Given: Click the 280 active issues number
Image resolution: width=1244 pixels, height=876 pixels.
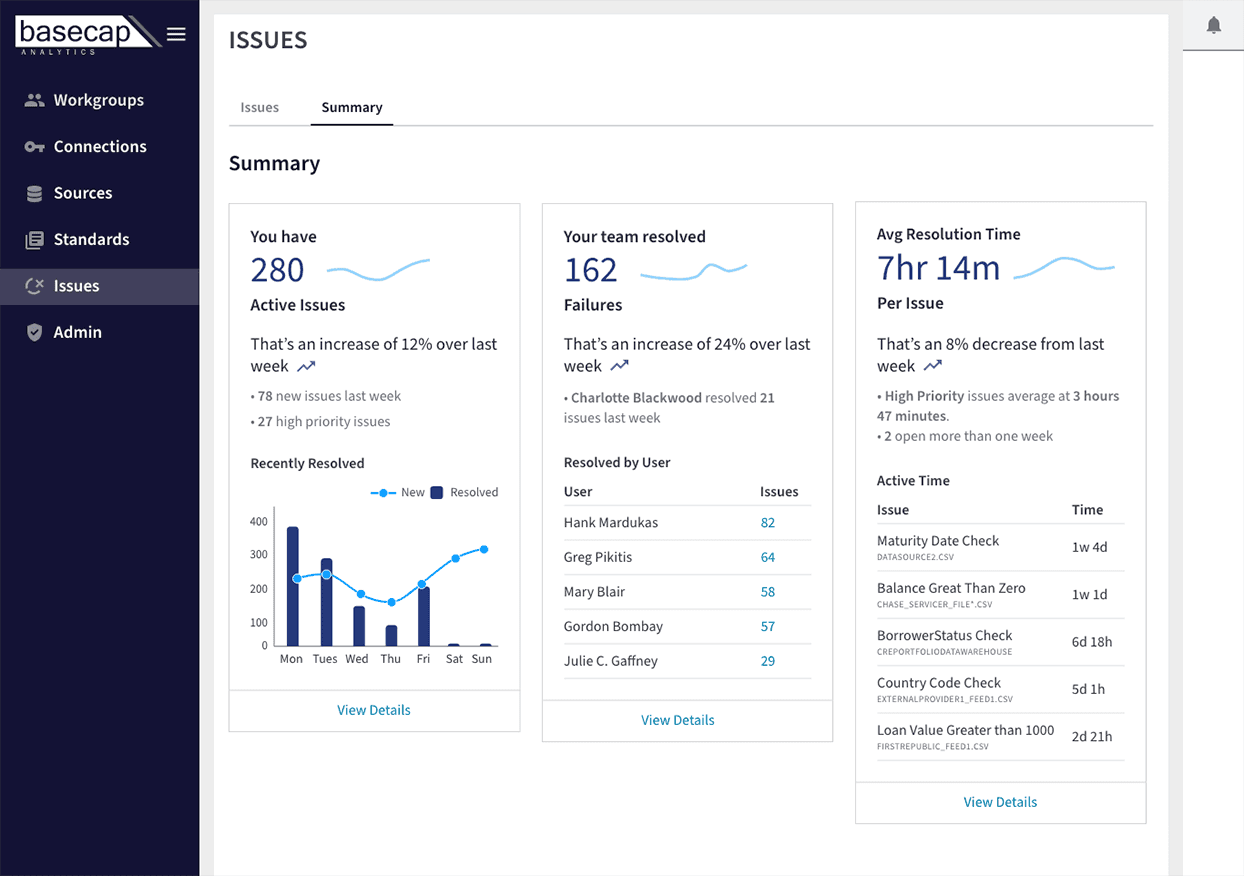Looking at the screenshot, I should [277, 270].
